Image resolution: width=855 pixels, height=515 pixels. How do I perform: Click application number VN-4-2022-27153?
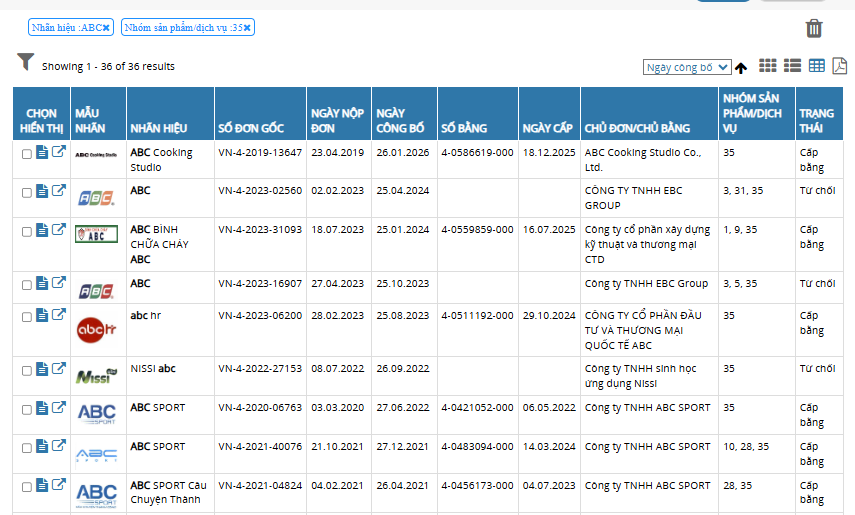click(x=260, y=369)
